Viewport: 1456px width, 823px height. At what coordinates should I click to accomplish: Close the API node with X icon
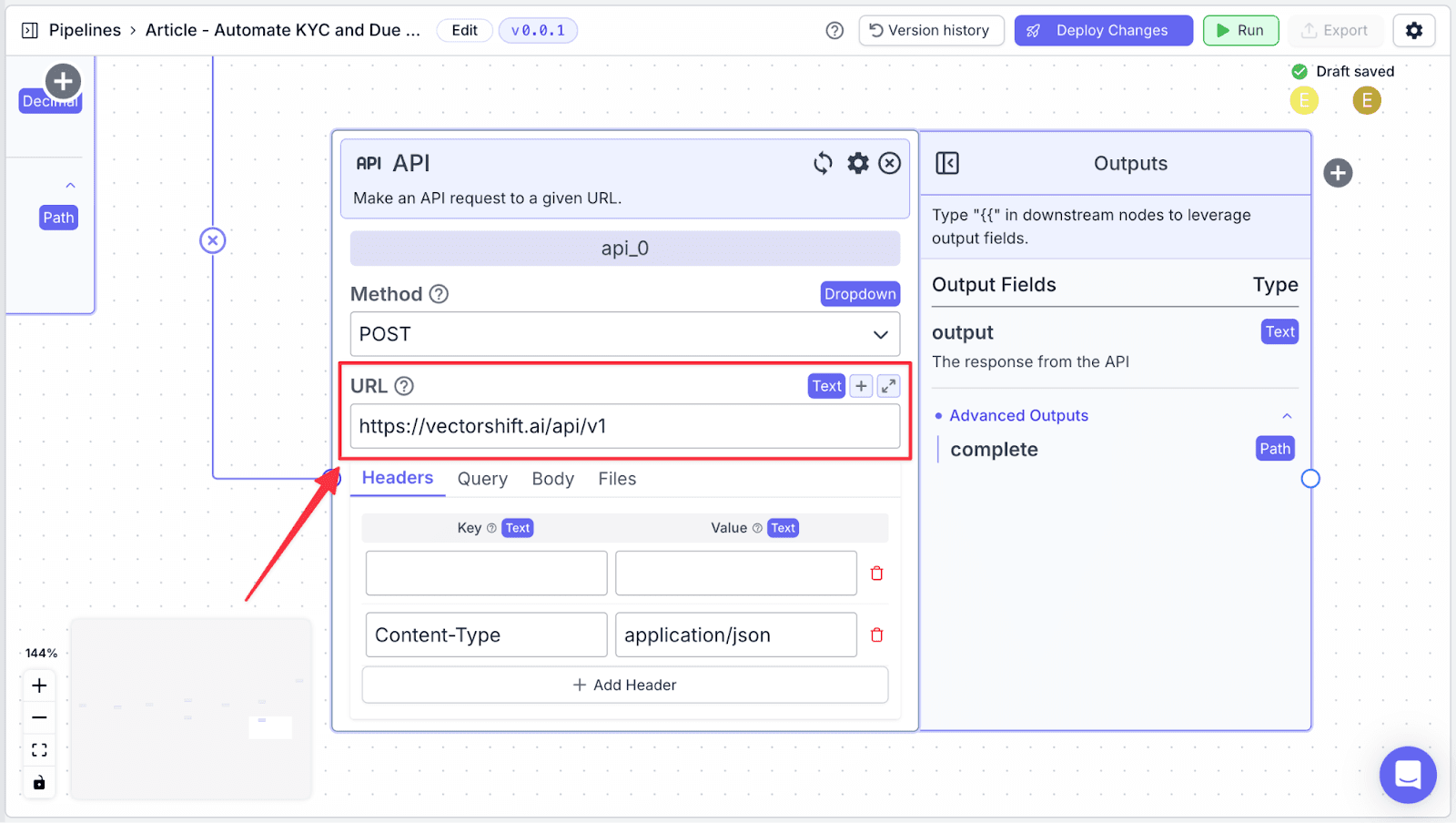[890, 163]
